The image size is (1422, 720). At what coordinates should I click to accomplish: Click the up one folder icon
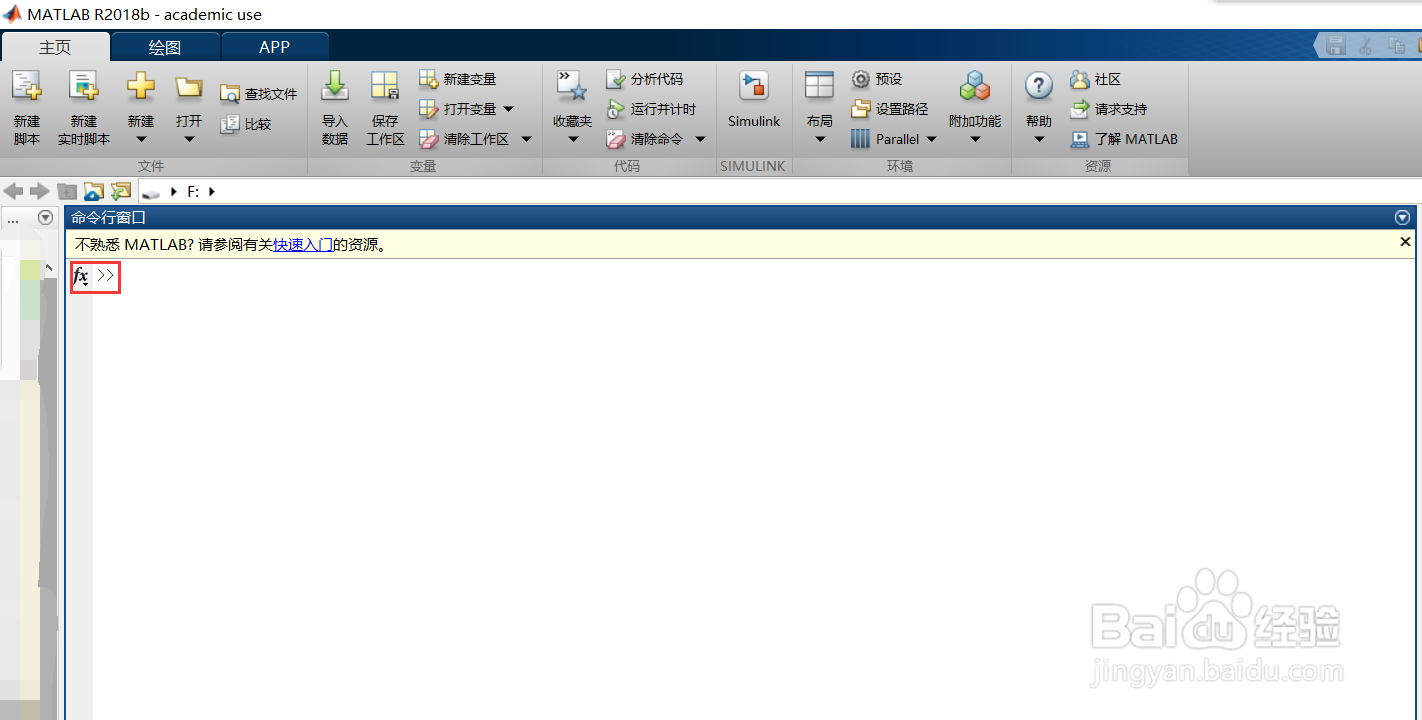tap(67, 191)
